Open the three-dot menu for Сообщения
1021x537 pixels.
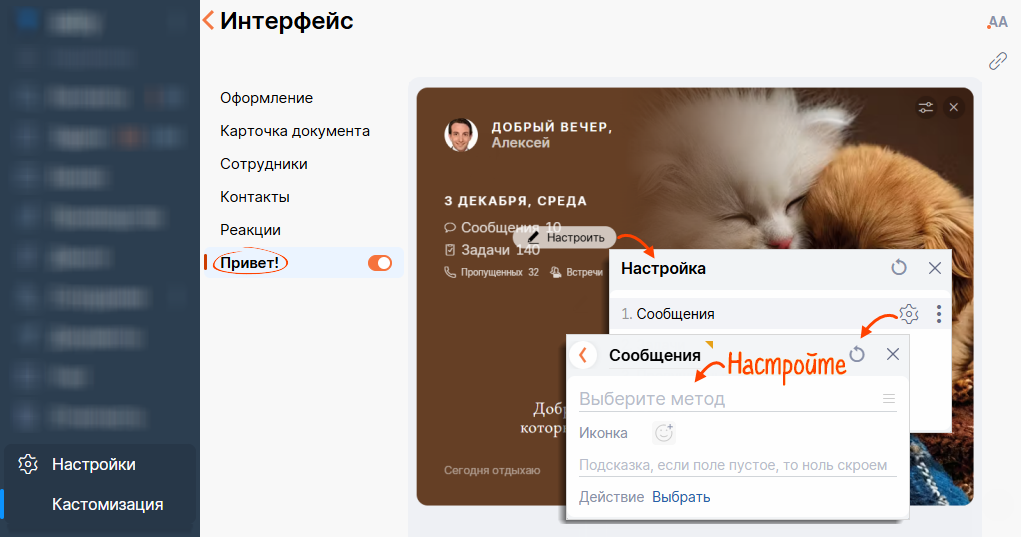(938, 314)
